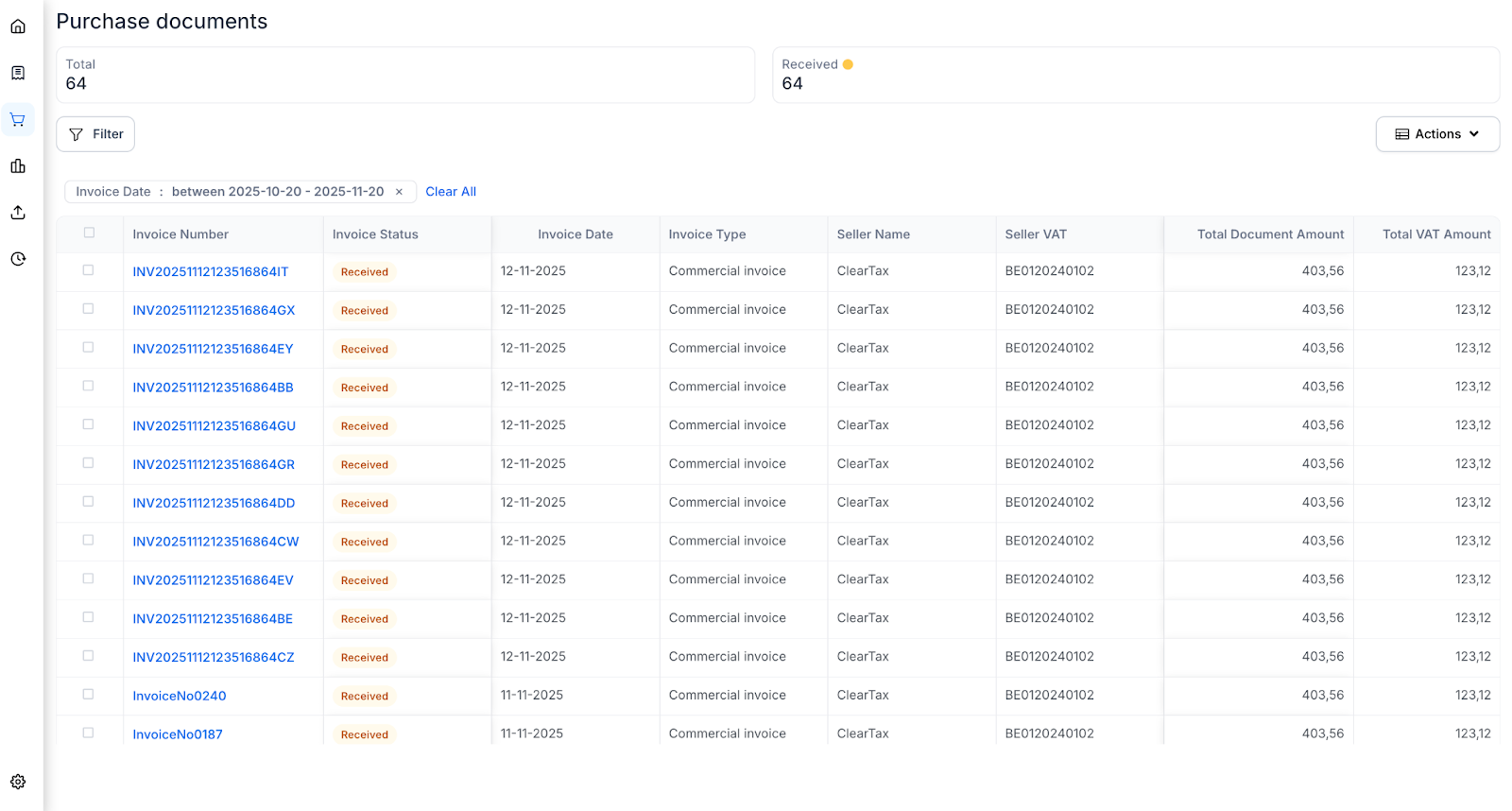Sort by Invoice Date column header

(575, 234)
